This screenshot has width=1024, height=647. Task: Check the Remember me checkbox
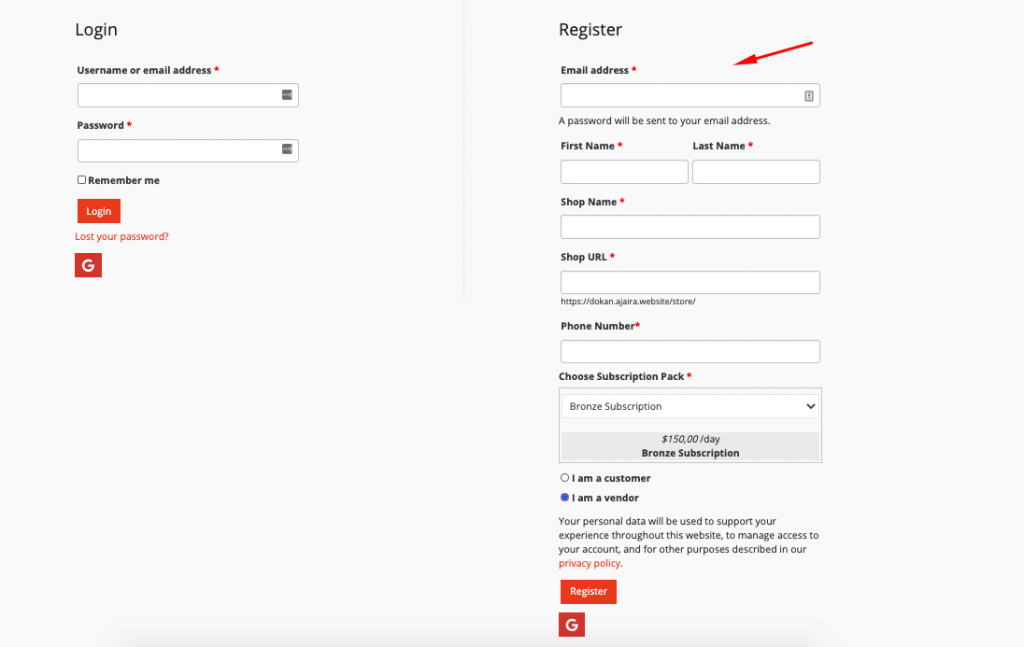point(82,180)
